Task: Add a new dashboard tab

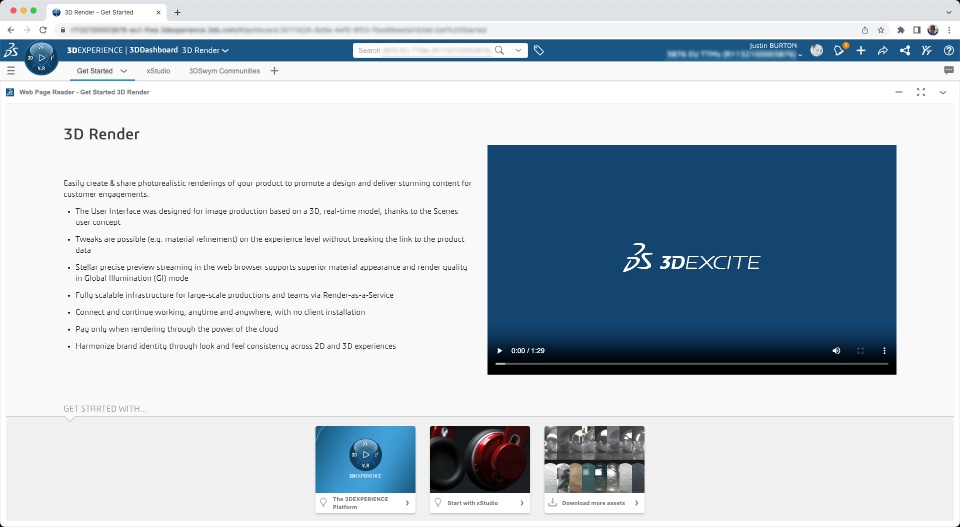Action: [x=274, y=71]
